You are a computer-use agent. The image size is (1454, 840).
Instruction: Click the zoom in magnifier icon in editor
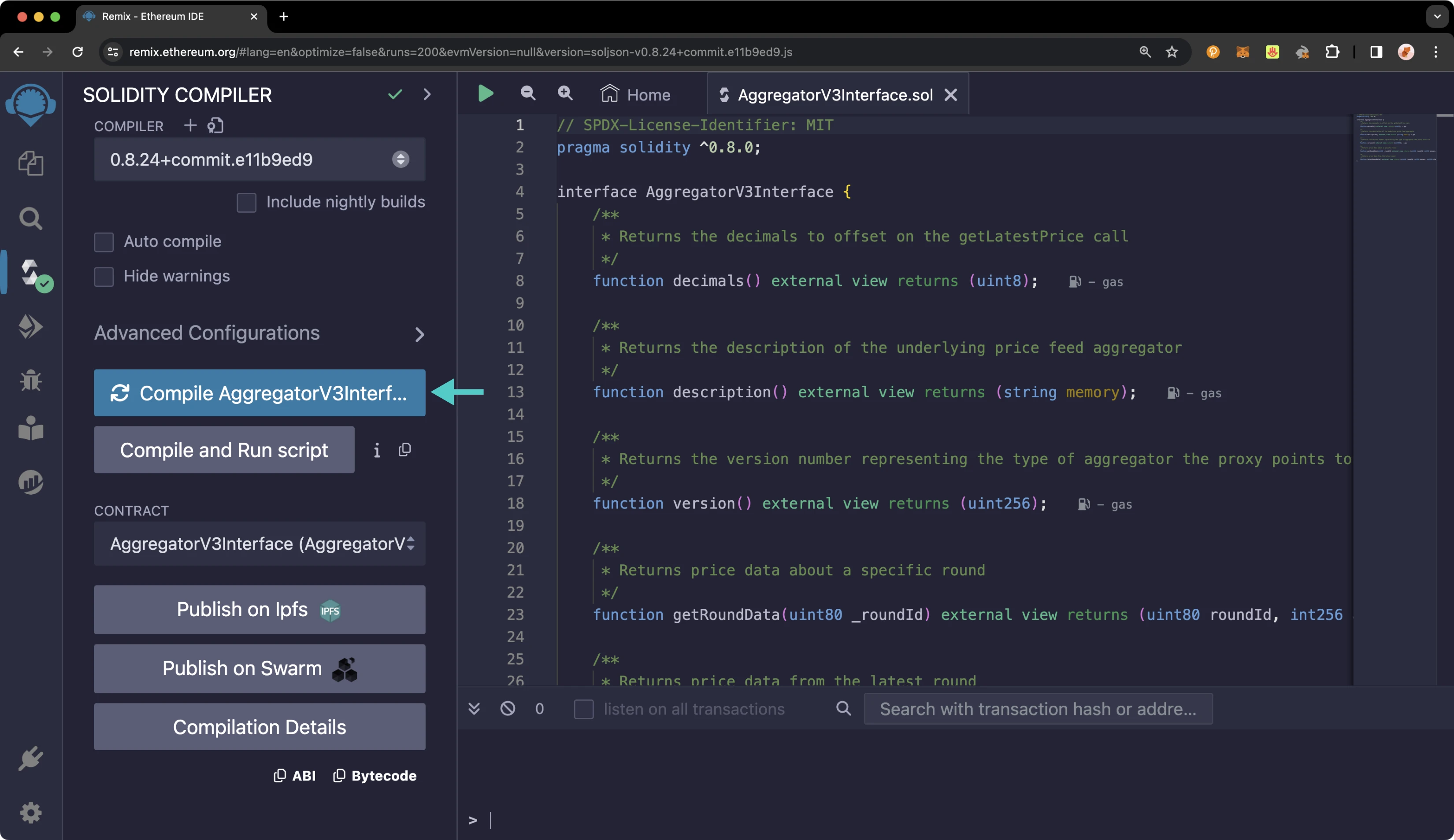coord(565,93)
